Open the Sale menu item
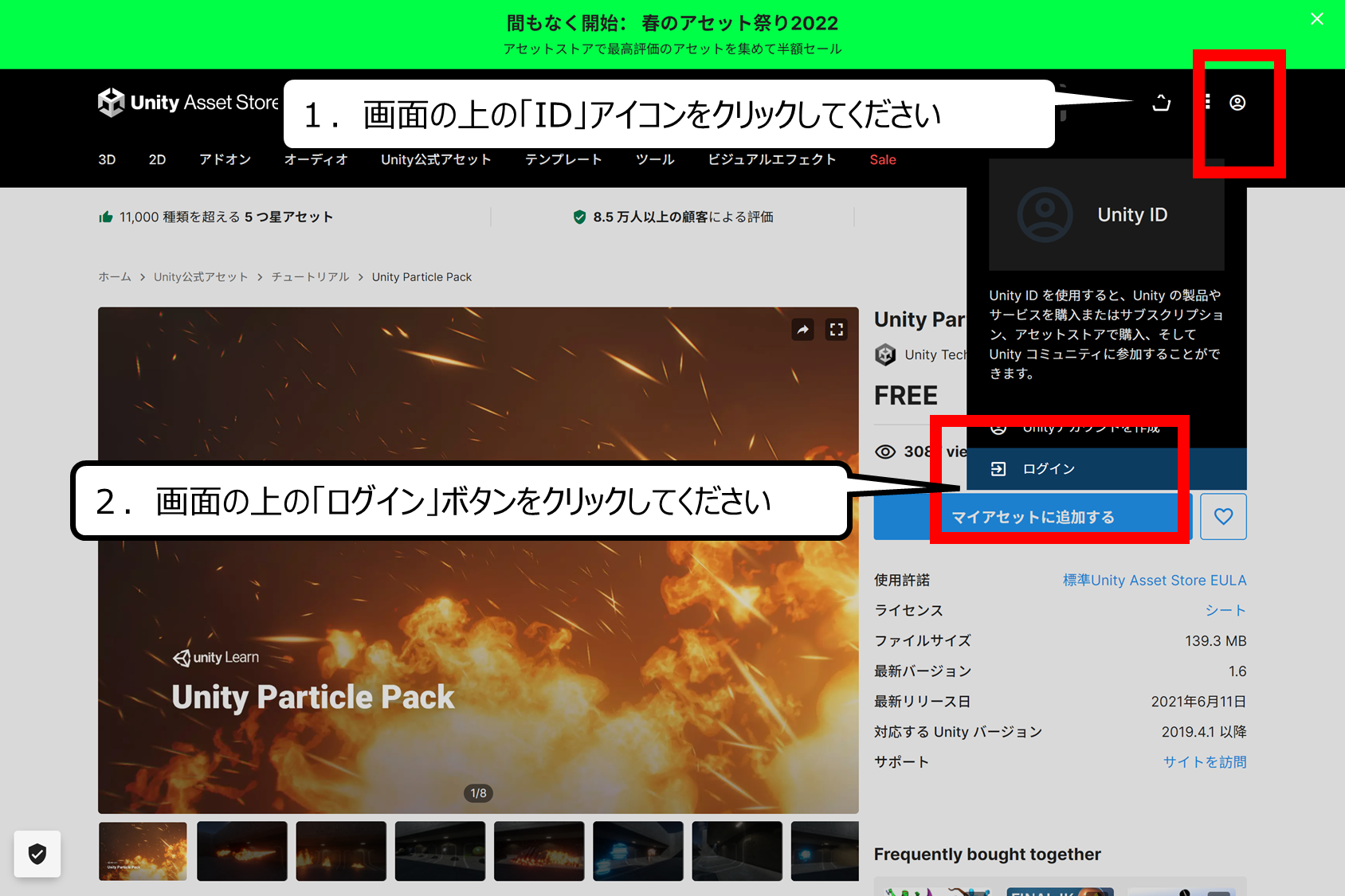The image size is (1345, 896). point(883,159)
